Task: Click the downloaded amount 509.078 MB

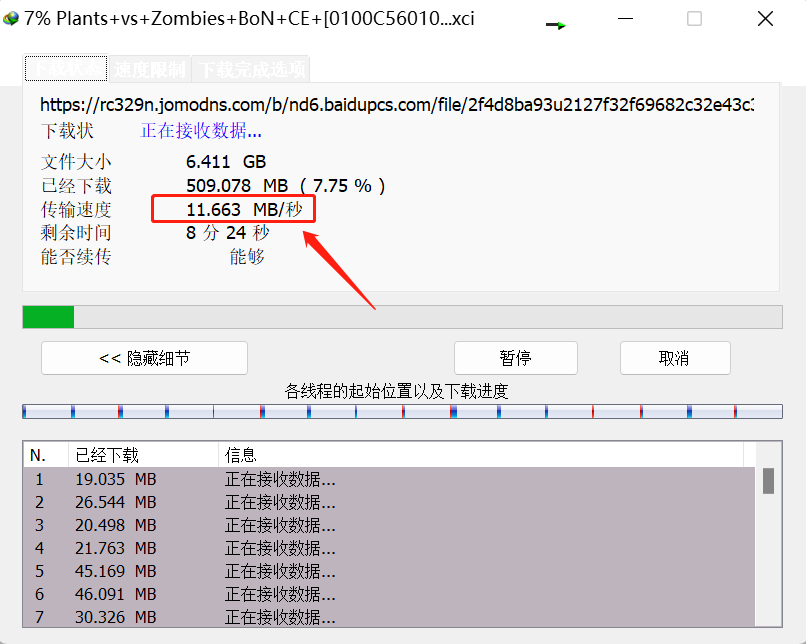Action: coord(236,186)
